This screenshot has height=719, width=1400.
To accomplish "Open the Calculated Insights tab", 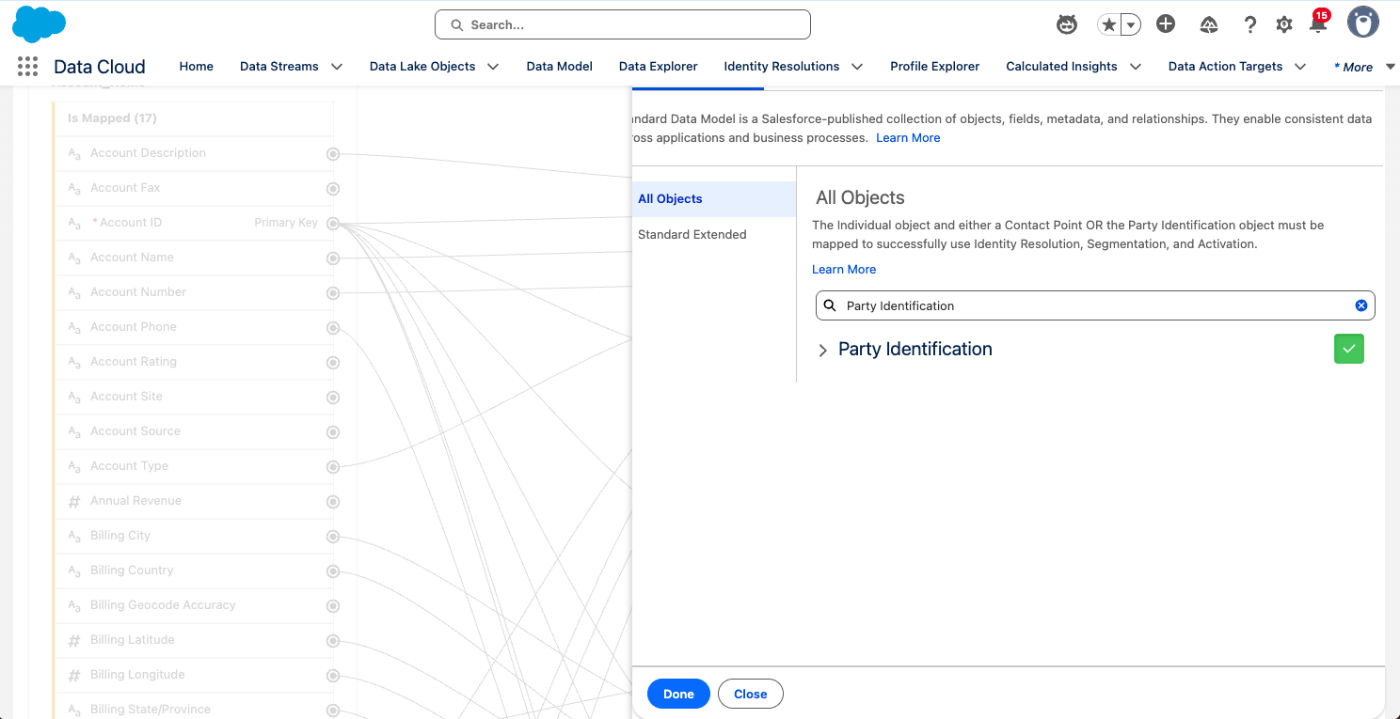I will [1061, 66].
